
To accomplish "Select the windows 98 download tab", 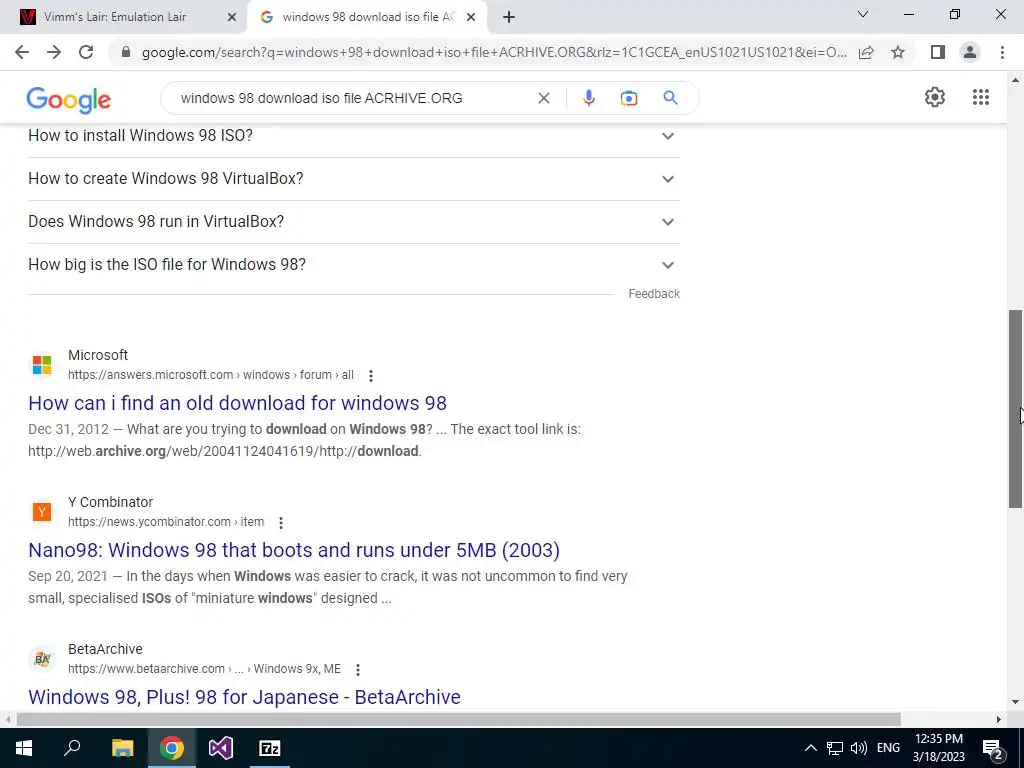I will 368,17.
